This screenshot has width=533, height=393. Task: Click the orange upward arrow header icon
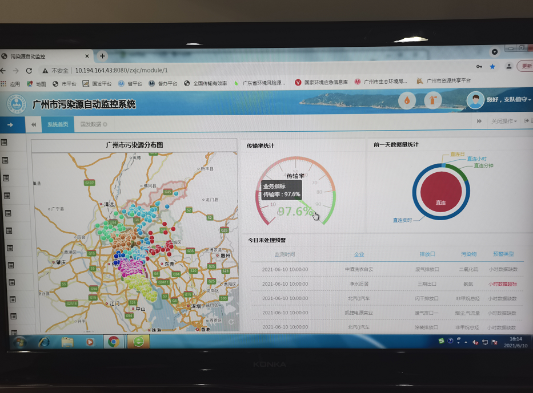point(432,100)
